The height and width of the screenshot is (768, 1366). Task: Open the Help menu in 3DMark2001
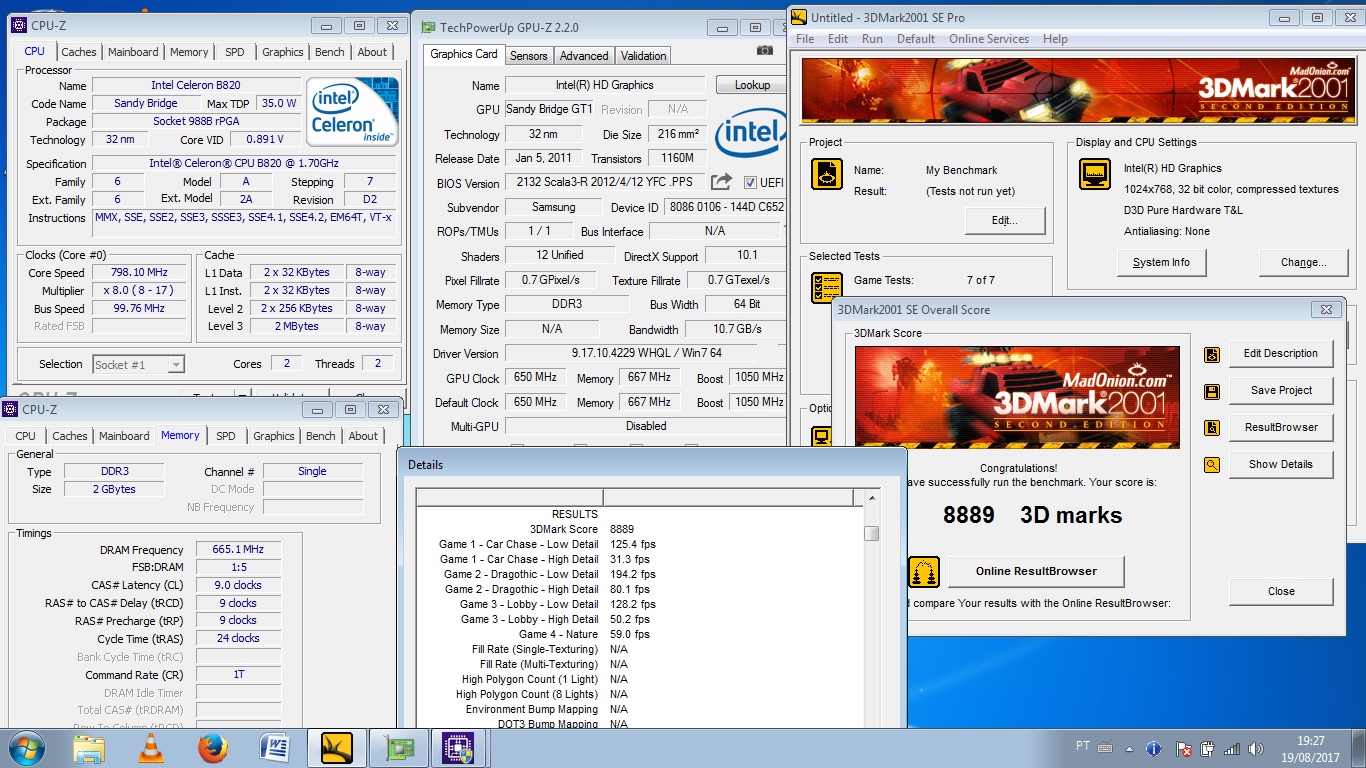(1055, 39)
